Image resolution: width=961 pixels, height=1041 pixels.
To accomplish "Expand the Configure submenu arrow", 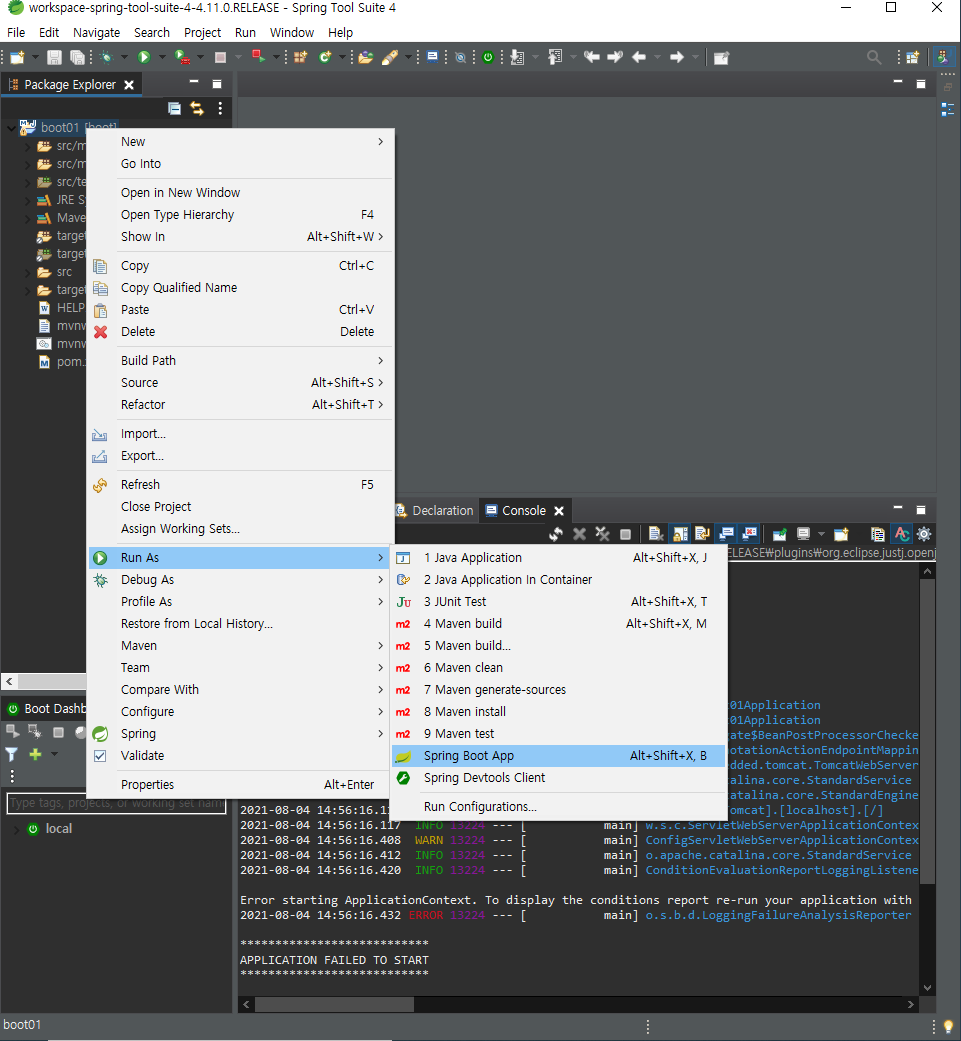I will (x=380, y=711).
